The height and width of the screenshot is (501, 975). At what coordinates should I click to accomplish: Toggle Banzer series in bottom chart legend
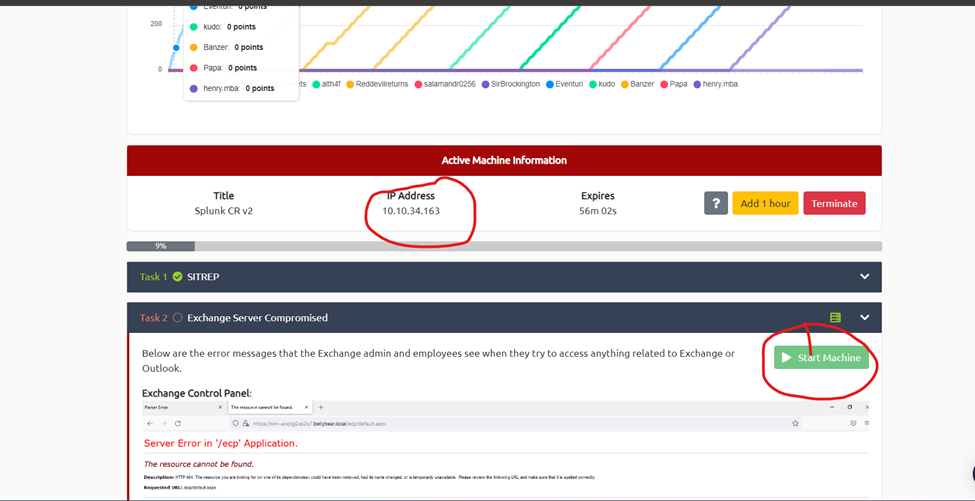click(x=637, y=84)
